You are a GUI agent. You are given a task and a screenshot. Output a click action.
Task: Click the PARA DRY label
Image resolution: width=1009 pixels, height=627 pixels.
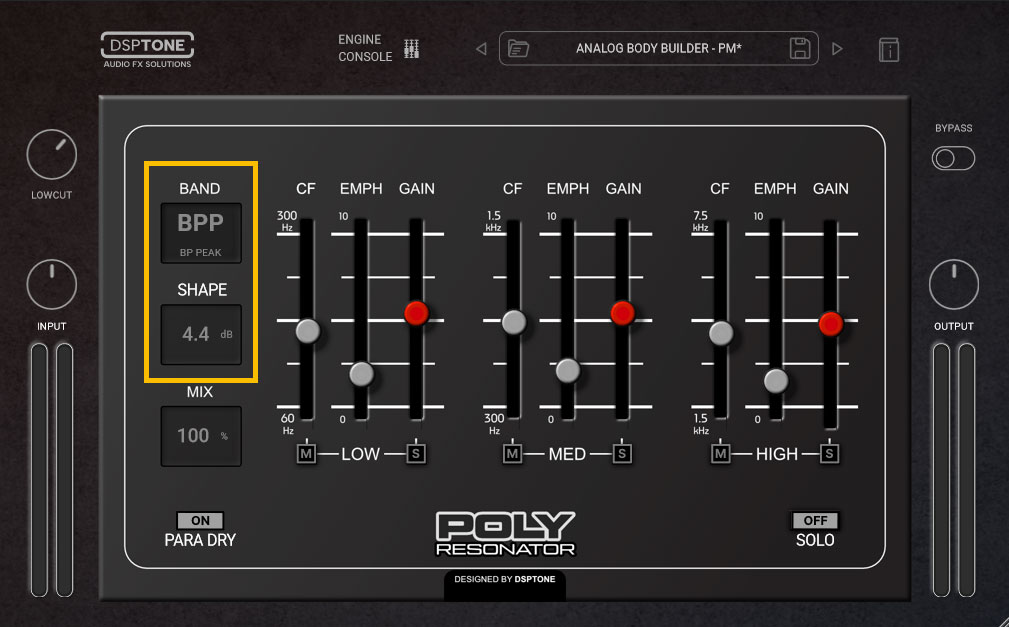(x=200, y=540)
